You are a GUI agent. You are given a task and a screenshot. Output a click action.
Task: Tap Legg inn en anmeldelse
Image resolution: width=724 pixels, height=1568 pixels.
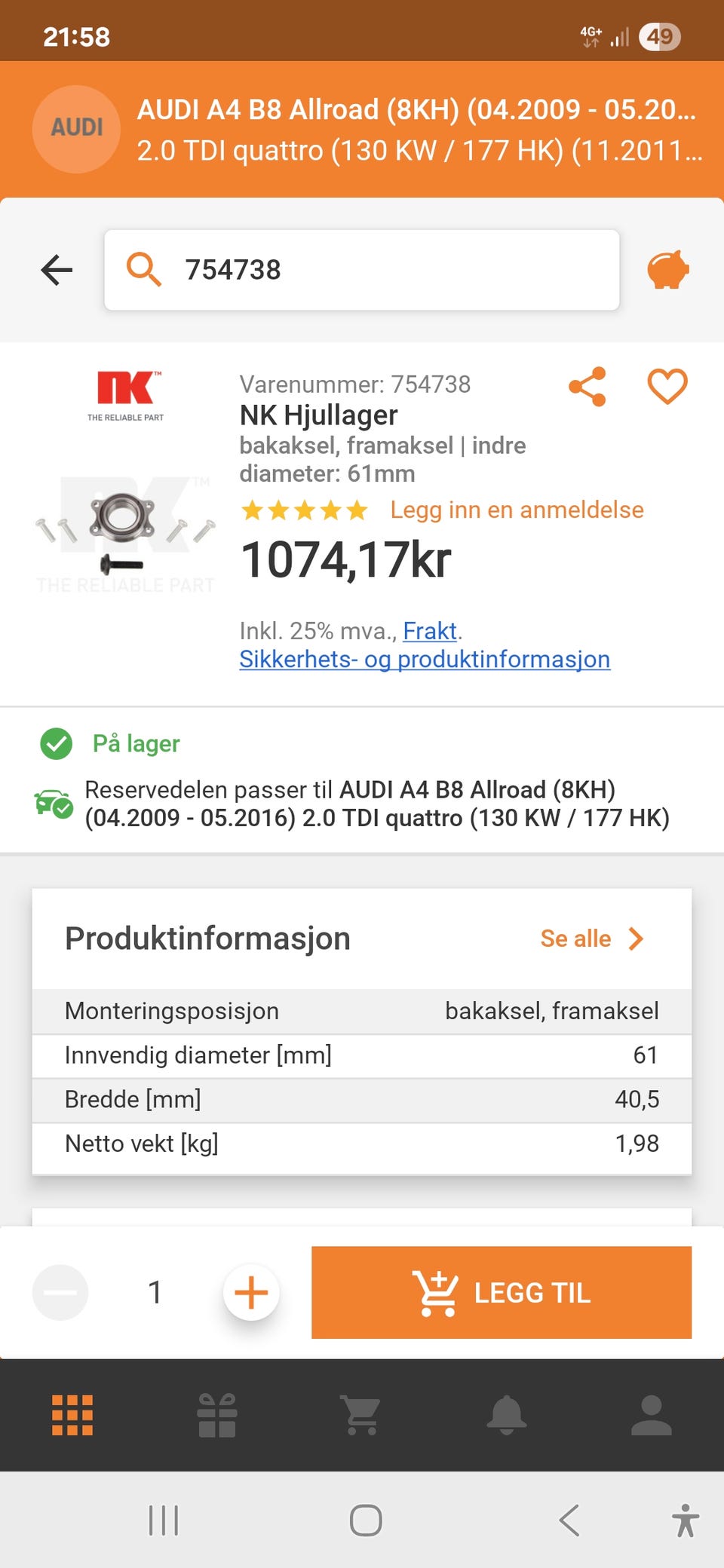(517, 510)
